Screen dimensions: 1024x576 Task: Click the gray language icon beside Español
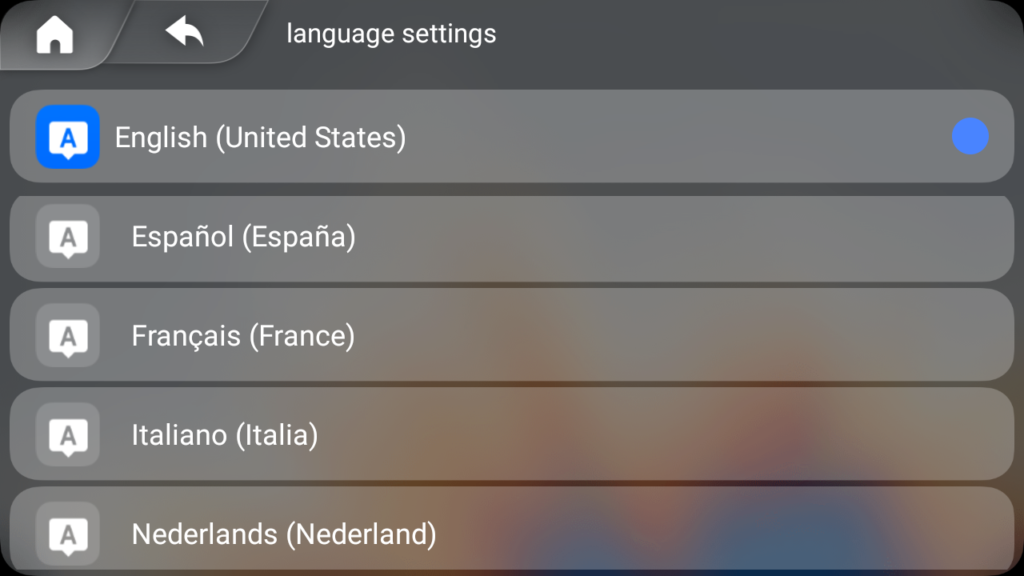[68, 236]
